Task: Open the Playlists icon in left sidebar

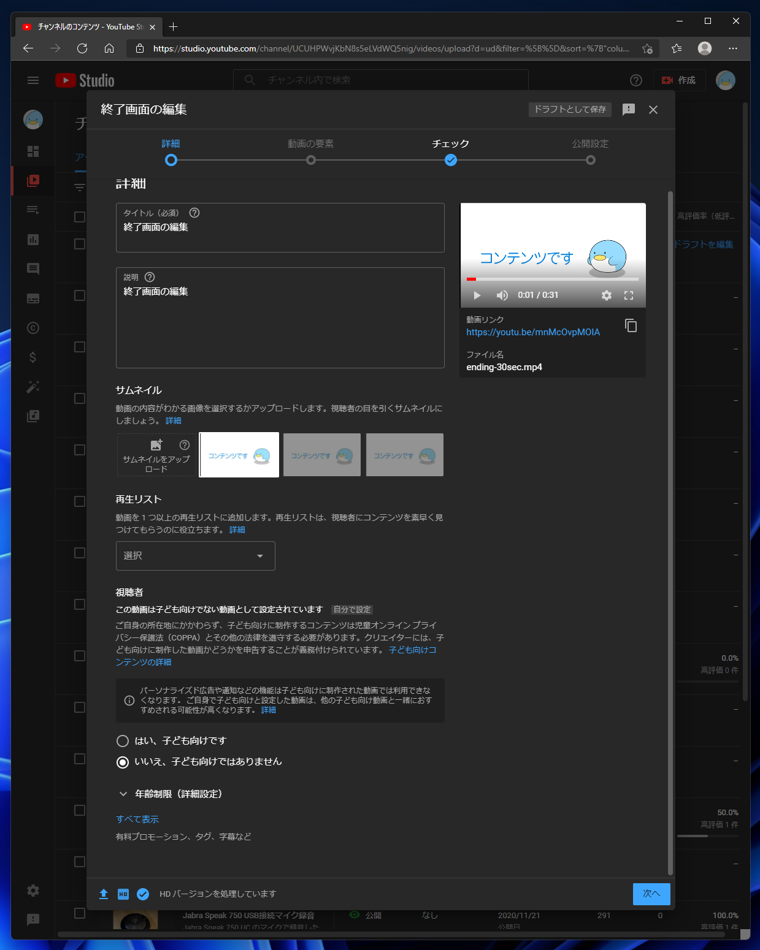Action: point(33,210)
